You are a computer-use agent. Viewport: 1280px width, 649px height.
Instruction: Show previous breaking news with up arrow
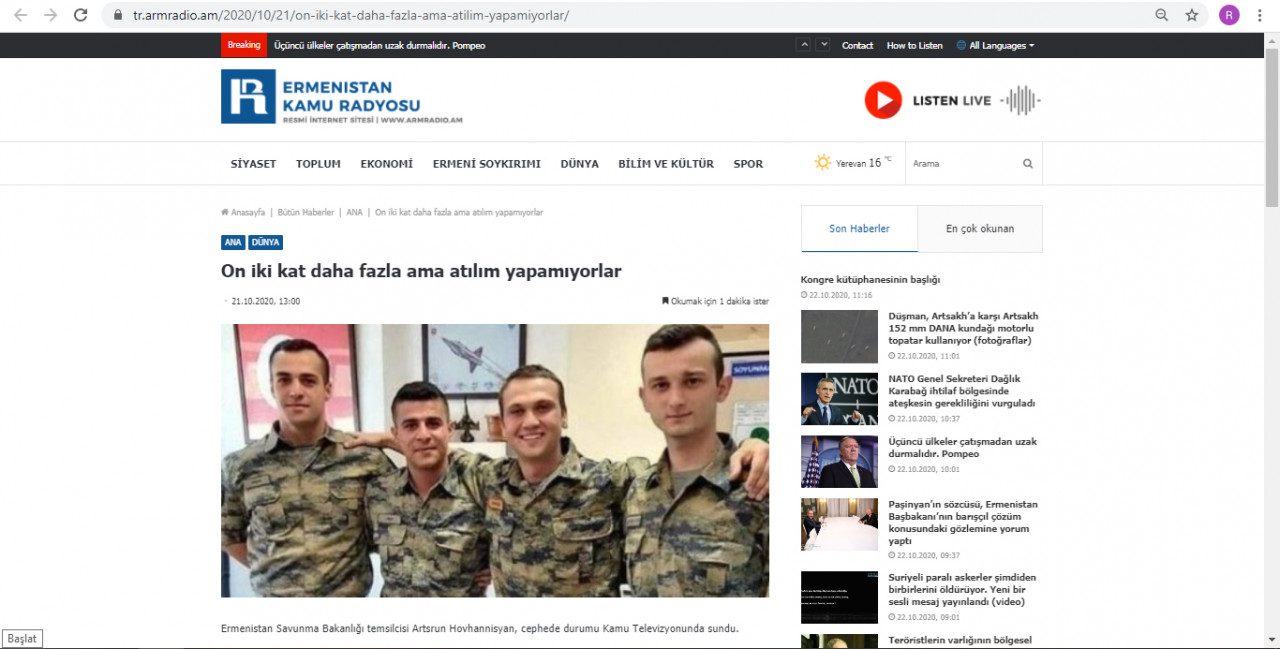(x=804, y=45)
